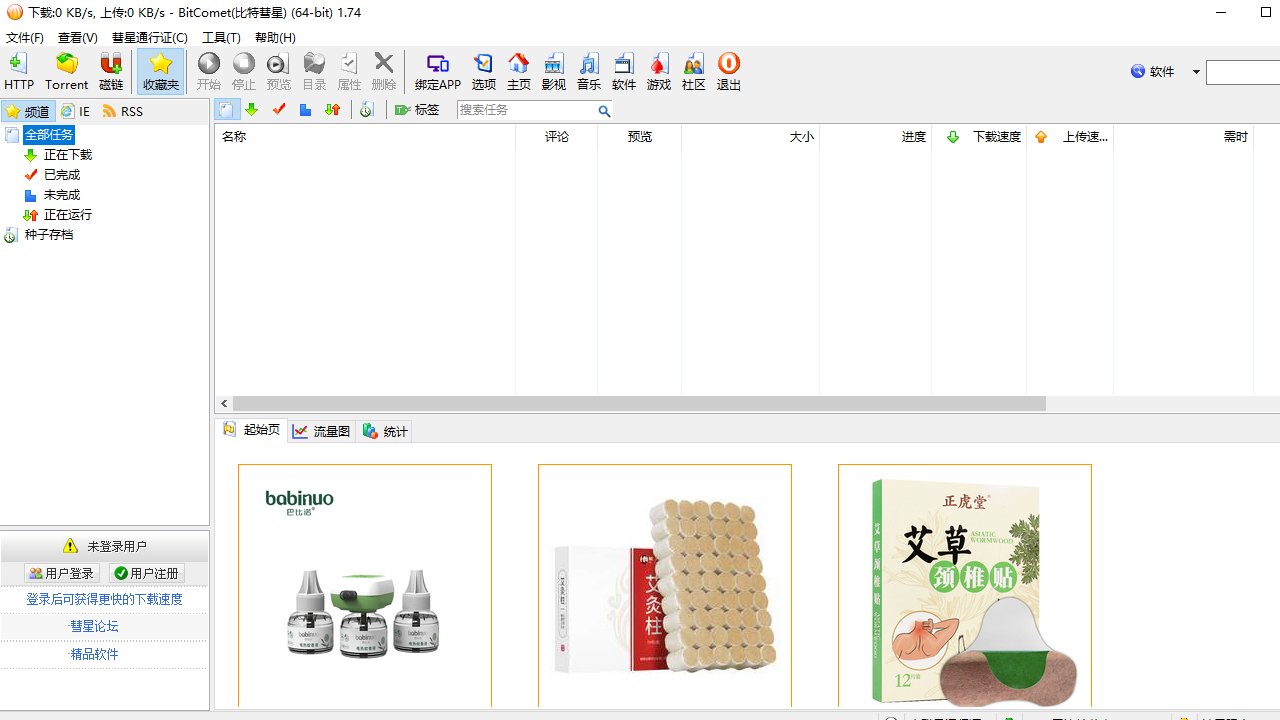
Task: Open the BitComet 选项 (Options) icon
Action: [484, 70]
